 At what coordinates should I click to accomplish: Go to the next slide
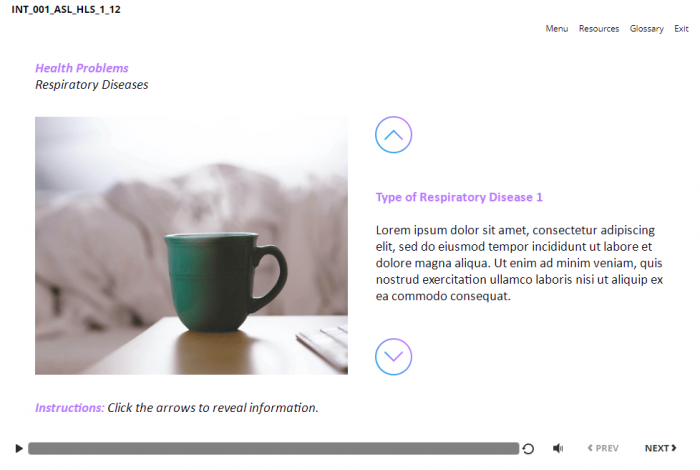coord(660,448)
